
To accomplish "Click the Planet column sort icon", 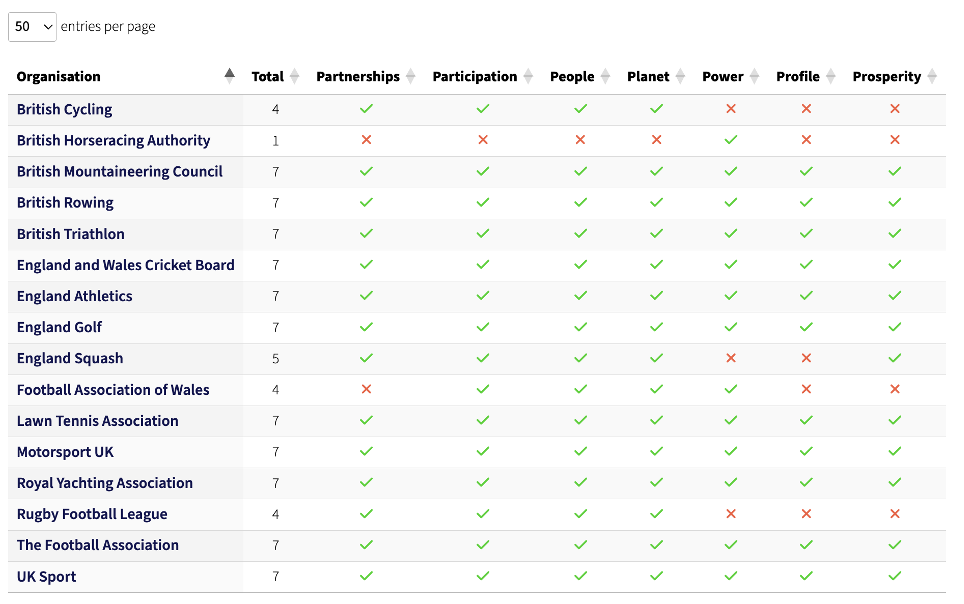I will click(680, 76).
